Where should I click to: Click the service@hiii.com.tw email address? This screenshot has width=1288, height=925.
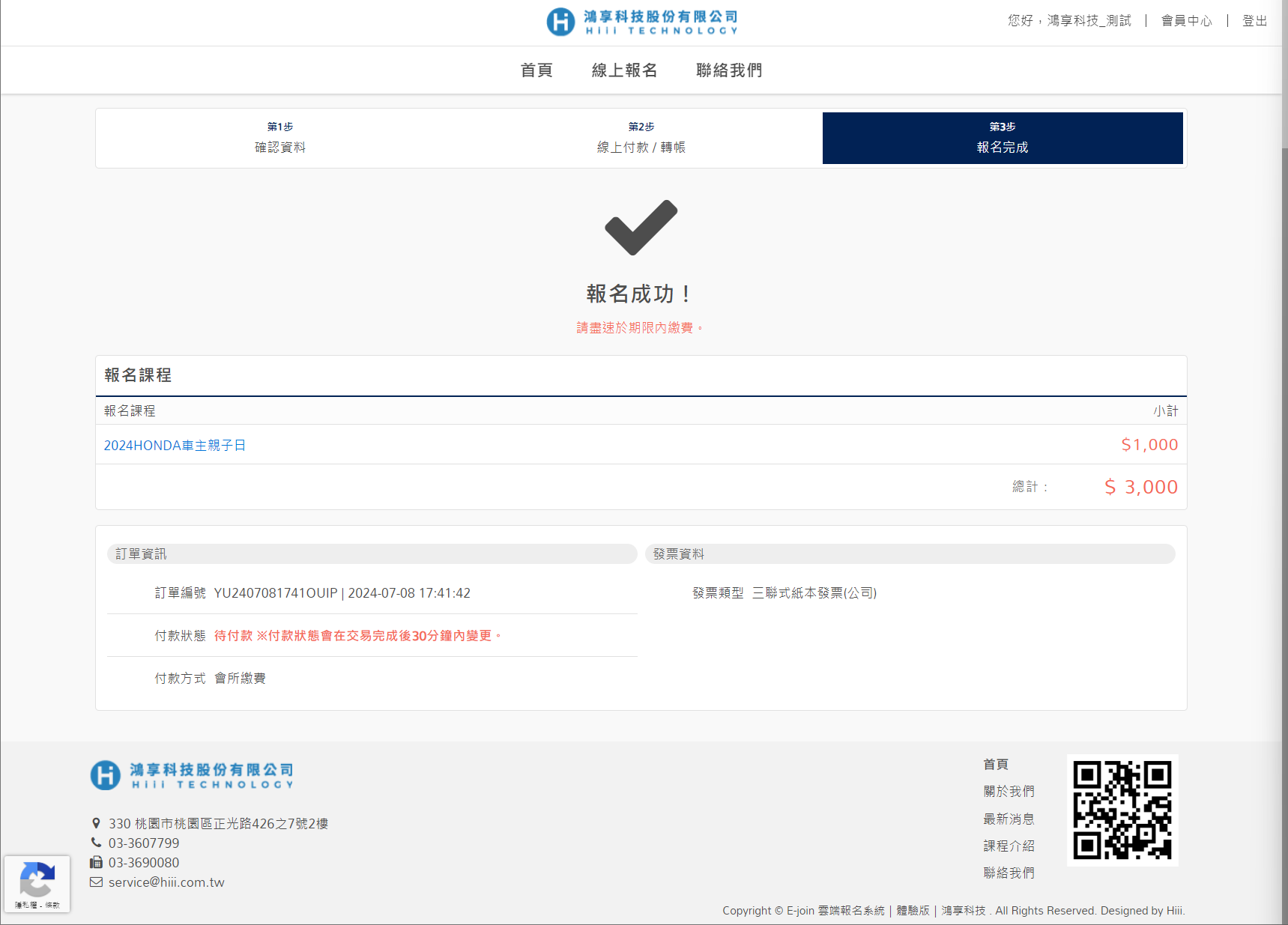point(166,882)
